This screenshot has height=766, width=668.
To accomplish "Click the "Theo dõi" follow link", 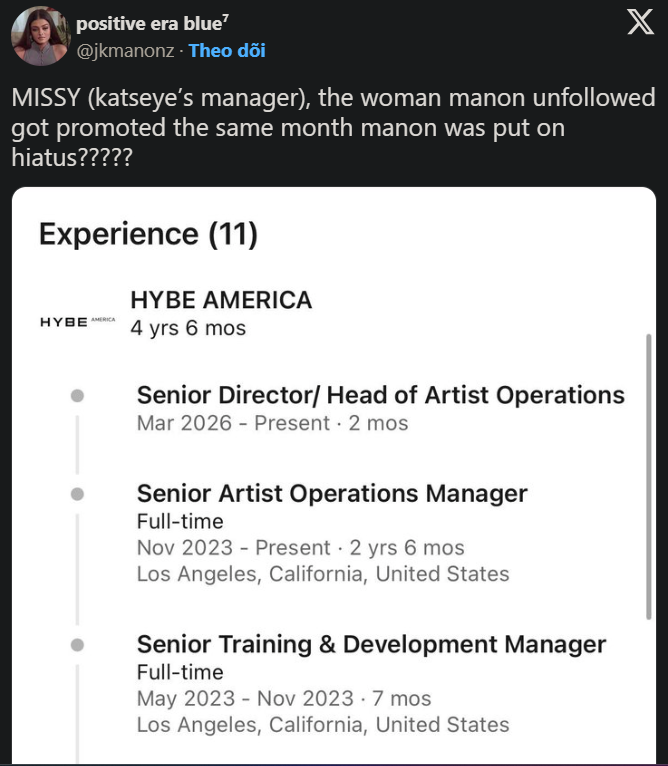I will click(227, 50).
